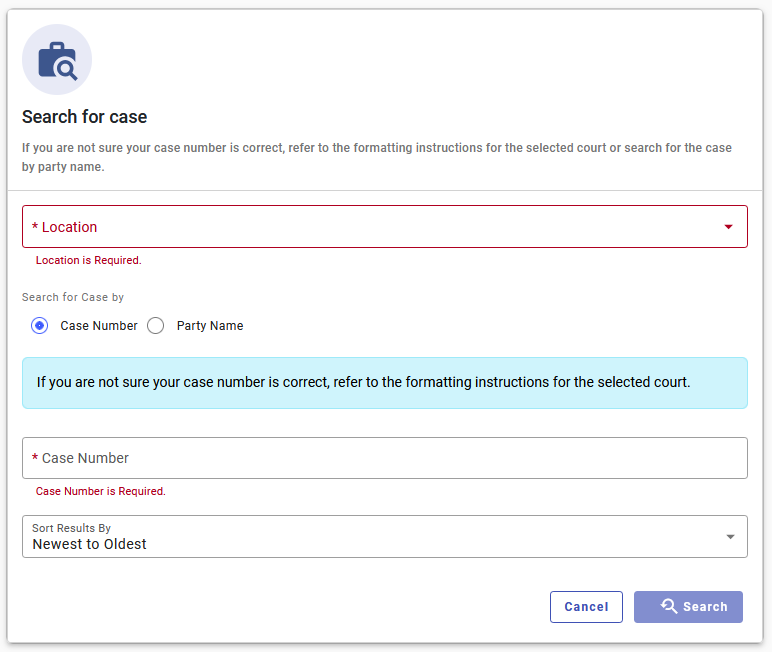Open the Sort Results By dropdown

click(385, 536)
